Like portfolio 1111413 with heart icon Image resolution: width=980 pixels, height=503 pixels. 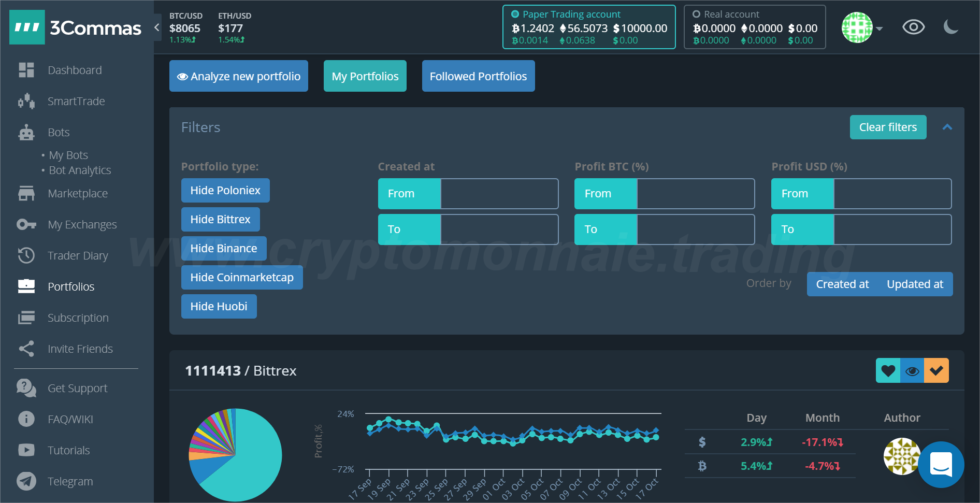[x=888, y=371]
